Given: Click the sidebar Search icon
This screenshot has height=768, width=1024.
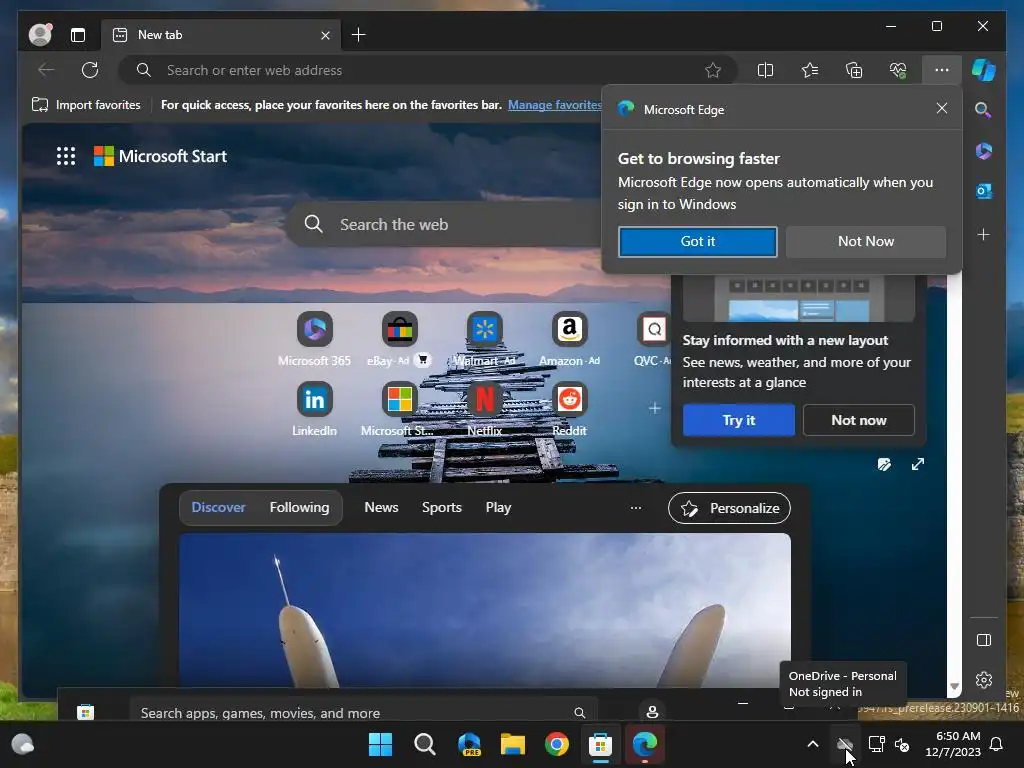Looking at the screenshot, I should click(984, 110).
